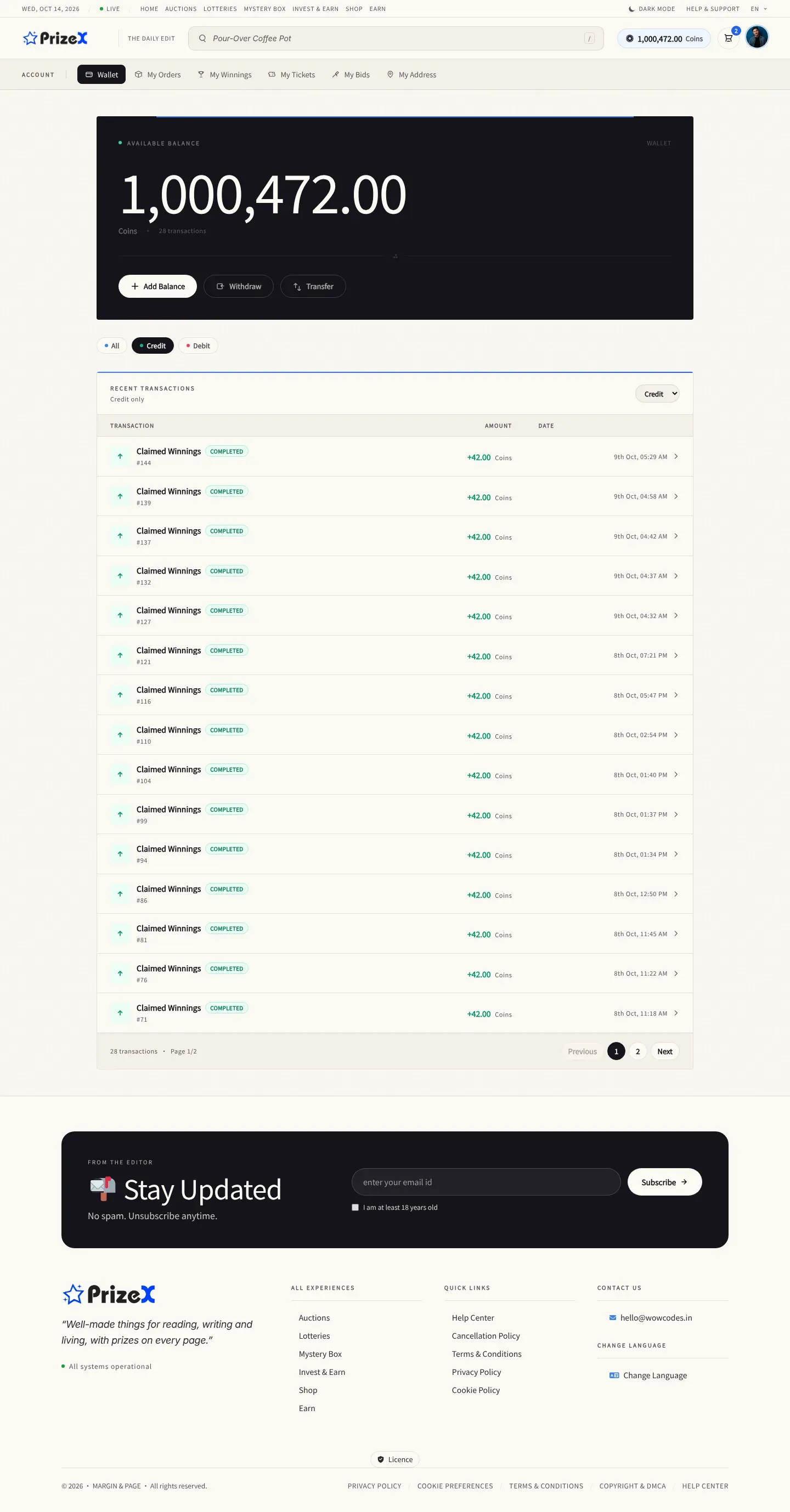Open the Licence badge
790x1512 pixels.
tap(394, 1459)
